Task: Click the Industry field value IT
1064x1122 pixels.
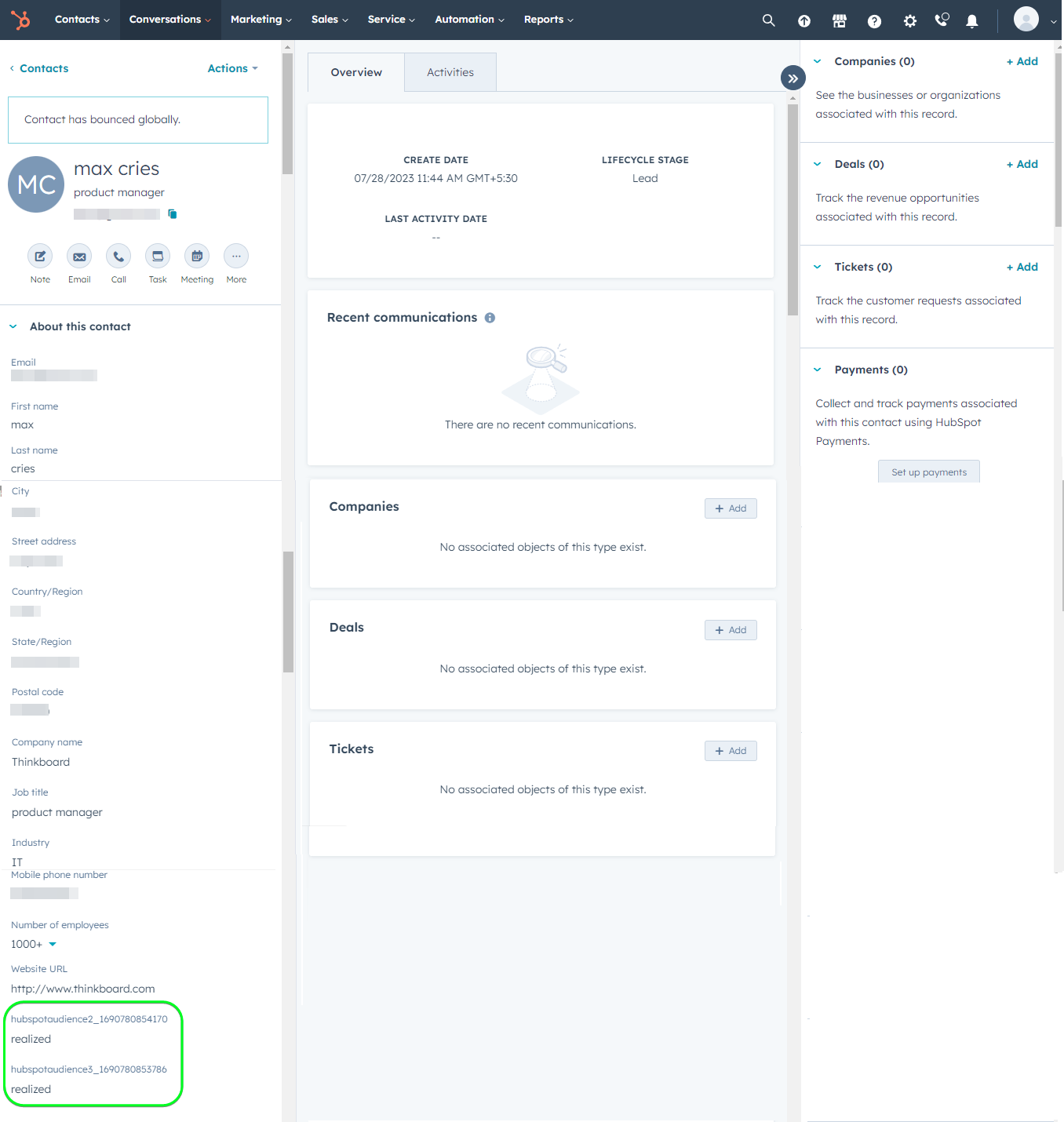Action: point(17,862)
